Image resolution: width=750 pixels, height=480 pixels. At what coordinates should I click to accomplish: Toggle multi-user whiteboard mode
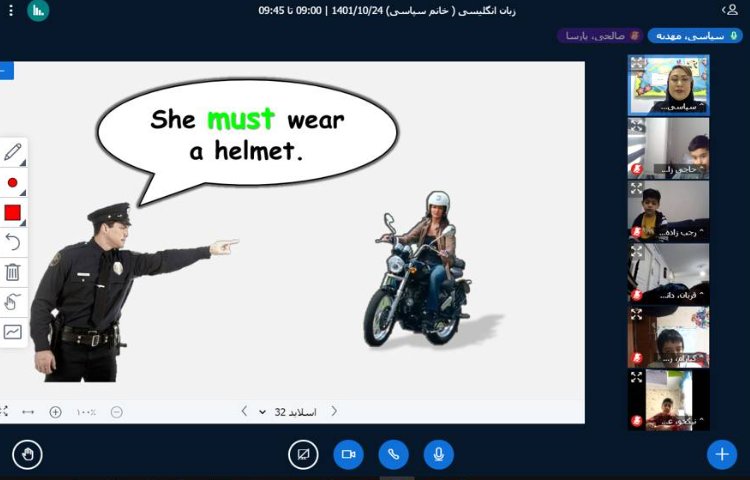(13, 332)
